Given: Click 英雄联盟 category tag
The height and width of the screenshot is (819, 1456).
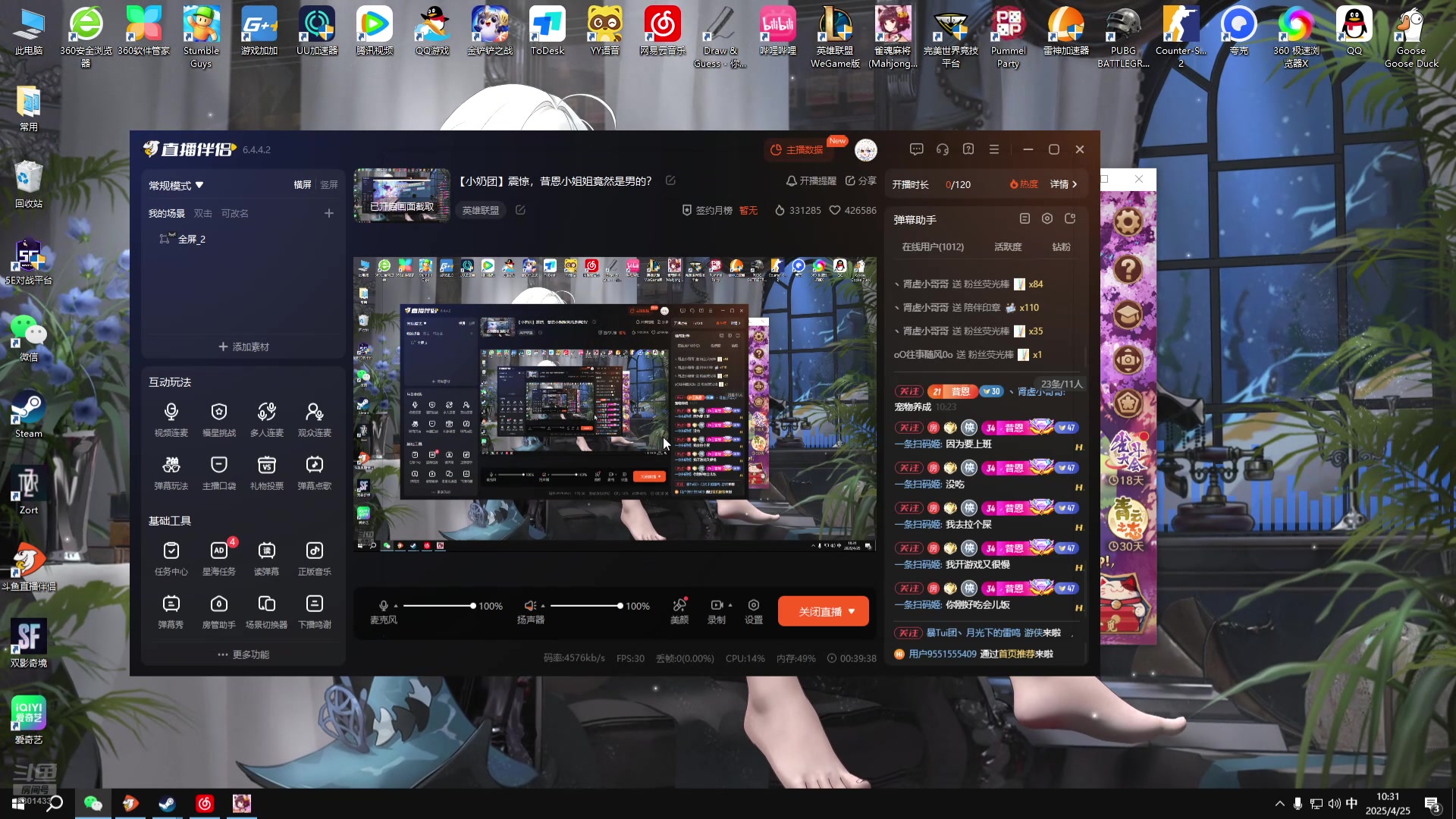Looking at the screenshot, I should click(x=481, y=210).
